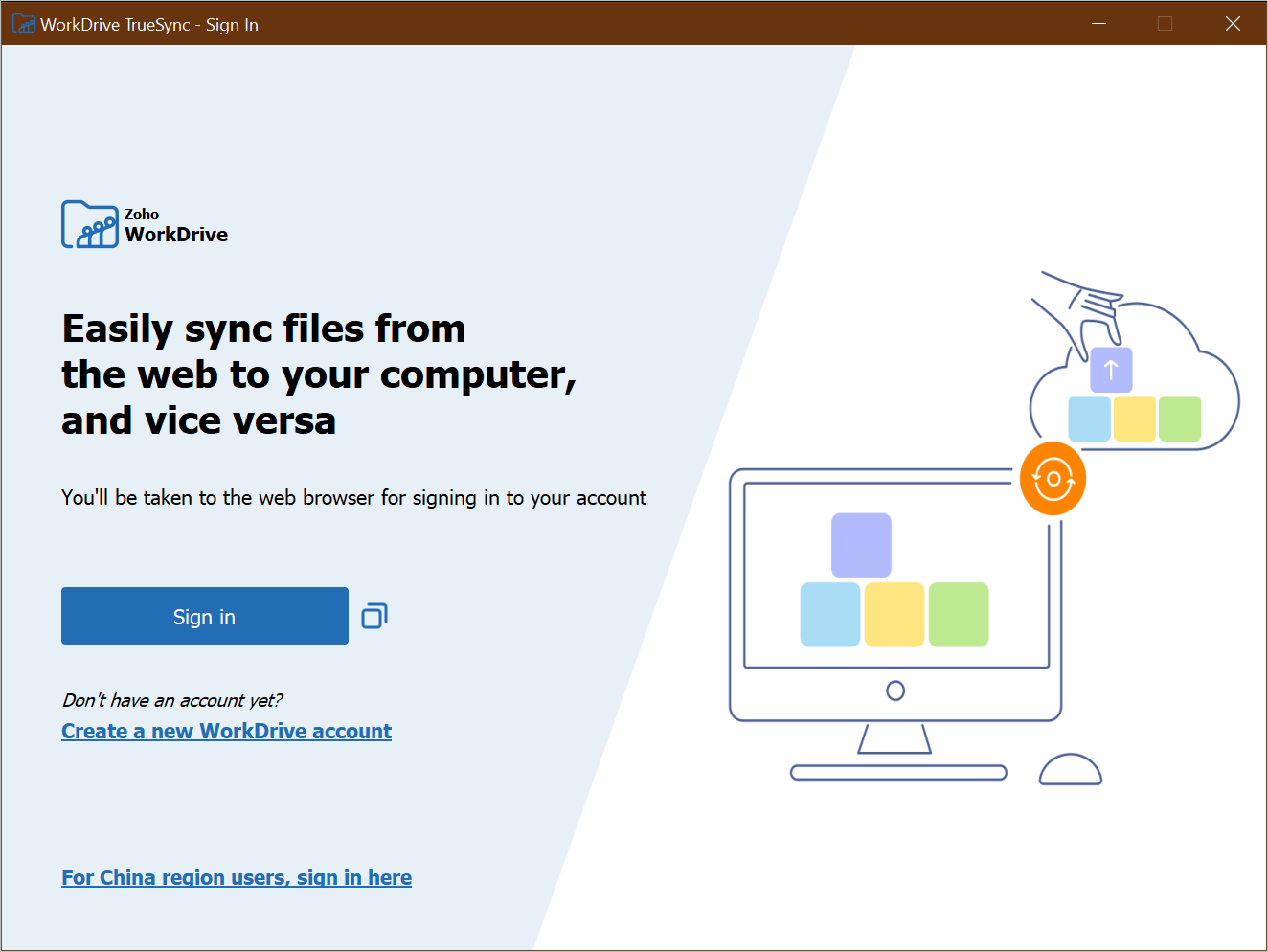The width and height of the screenshot is (1268, 952).
Task: Click the "Easily sync files from" headline
Action: 263,329
